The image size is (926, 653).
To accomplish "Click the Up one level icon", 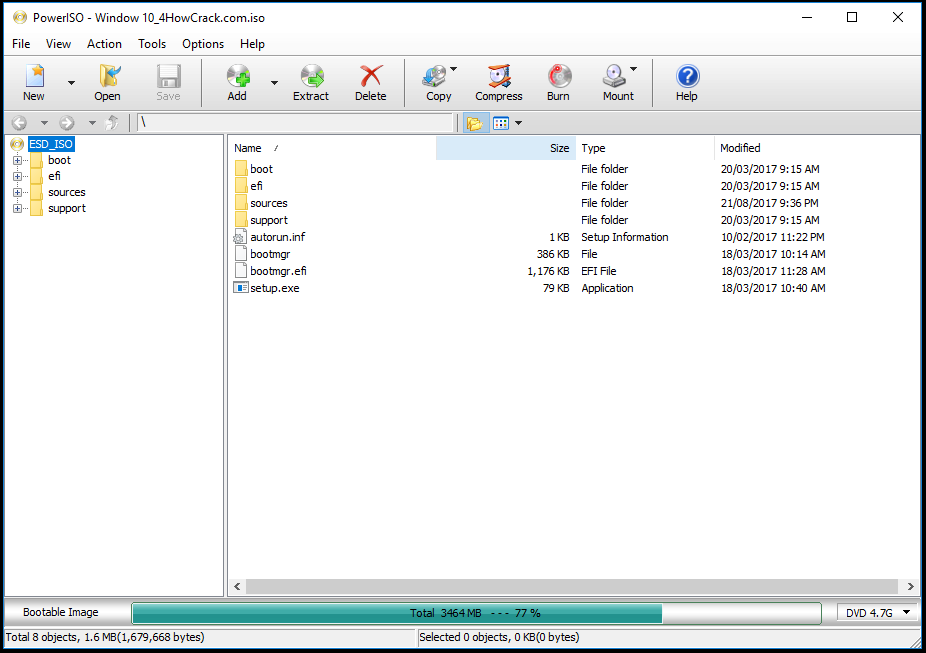I will (x=112, y=123).
